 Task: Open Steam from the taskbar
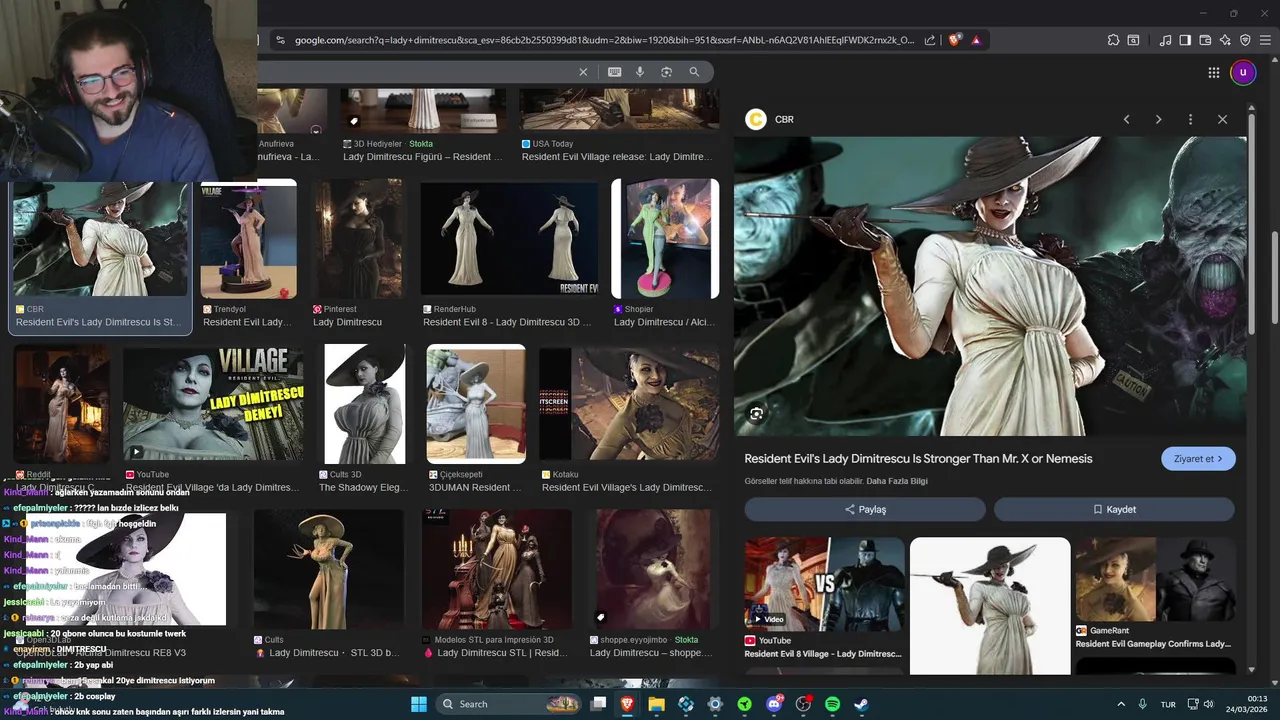(x=861, y=704)
